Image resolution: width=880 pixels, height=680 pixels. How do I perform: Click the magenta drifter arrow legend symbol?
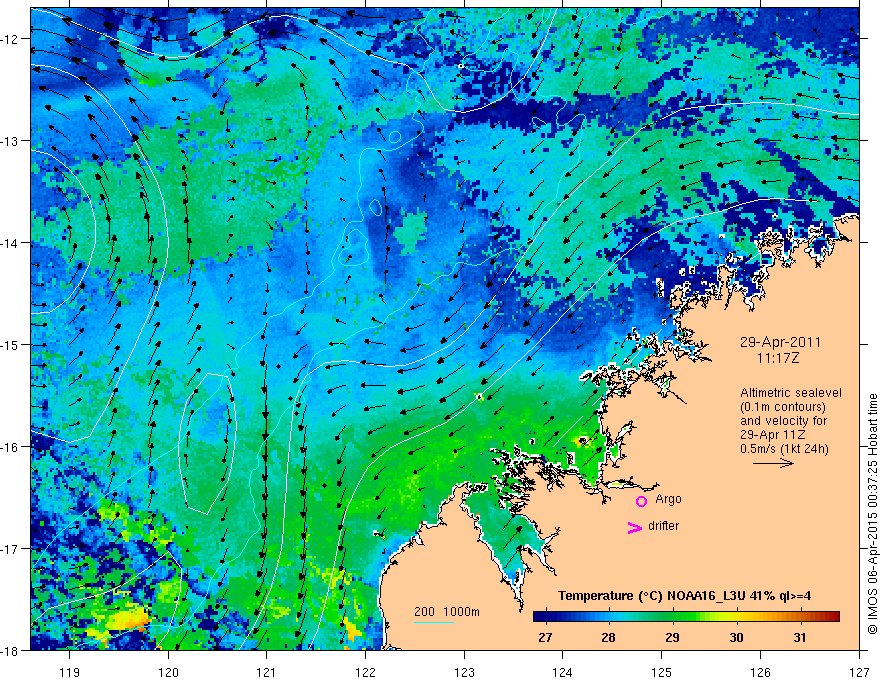(635, 527)
